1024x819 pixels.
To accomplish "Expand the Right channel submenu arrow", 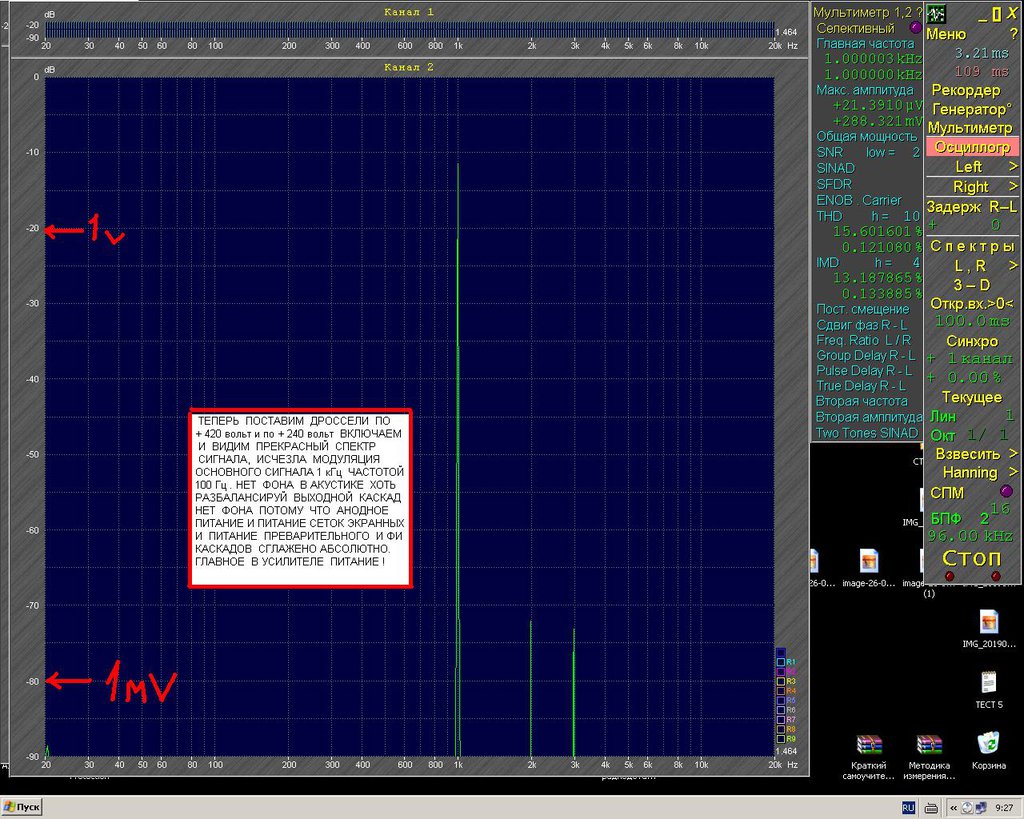I will (1012, 187).
